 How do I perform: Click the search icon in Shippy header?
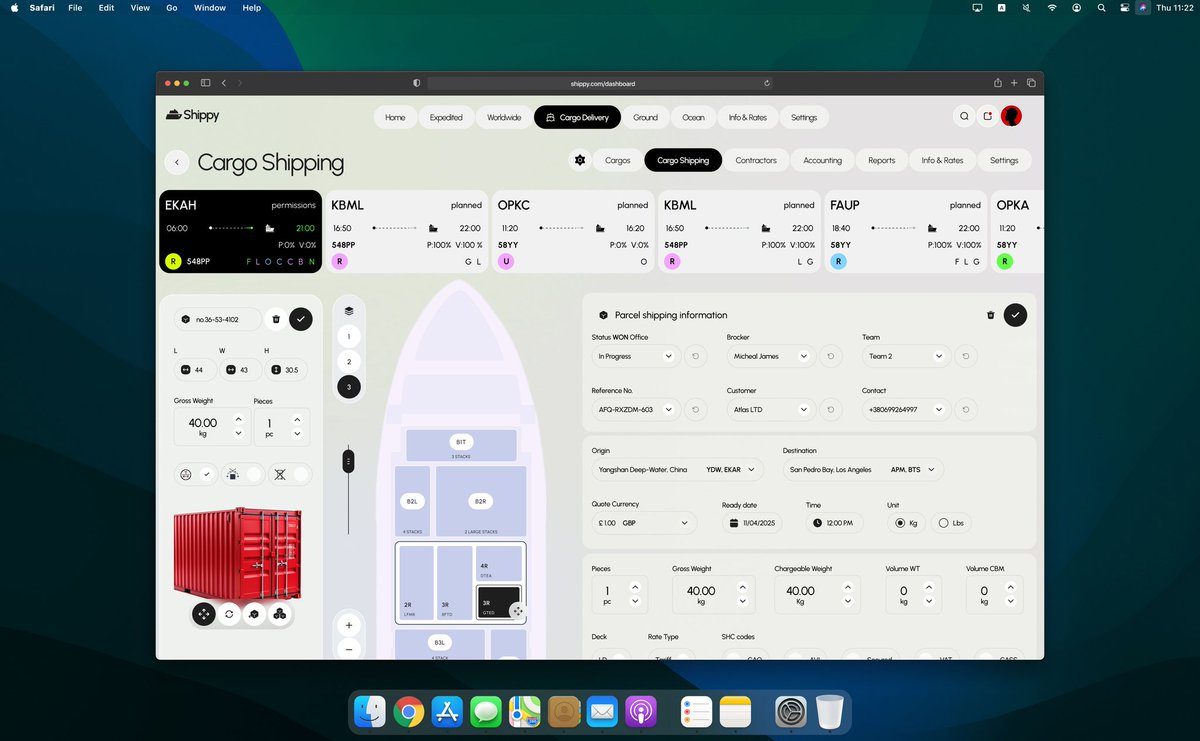tap(964, 117)
